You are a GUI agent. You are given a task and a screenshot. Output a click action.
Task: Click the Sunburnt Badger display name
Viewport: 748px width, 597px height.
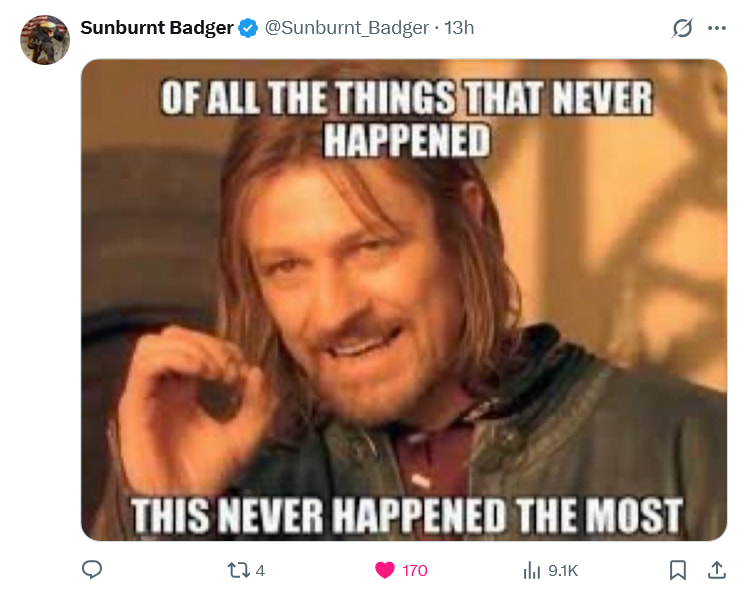click(x=157, y=28)
